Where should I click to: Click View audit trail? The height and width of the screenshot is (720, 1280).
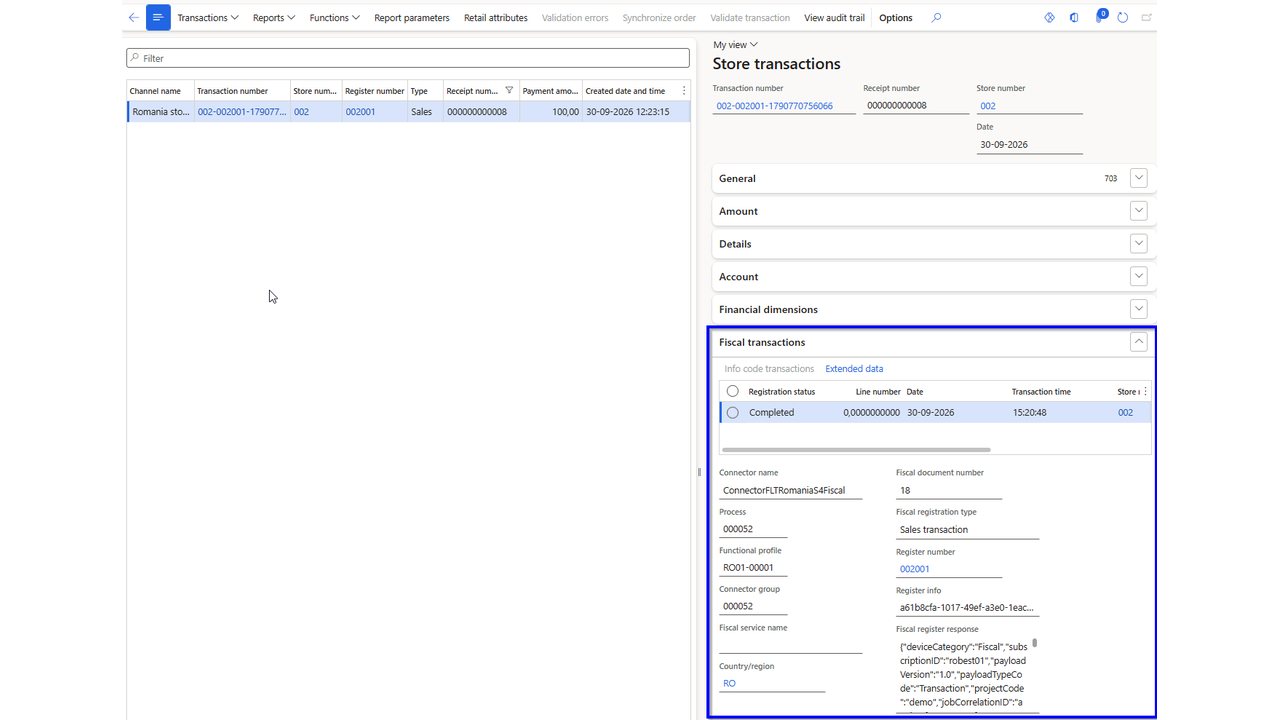[x=834, y=18]
